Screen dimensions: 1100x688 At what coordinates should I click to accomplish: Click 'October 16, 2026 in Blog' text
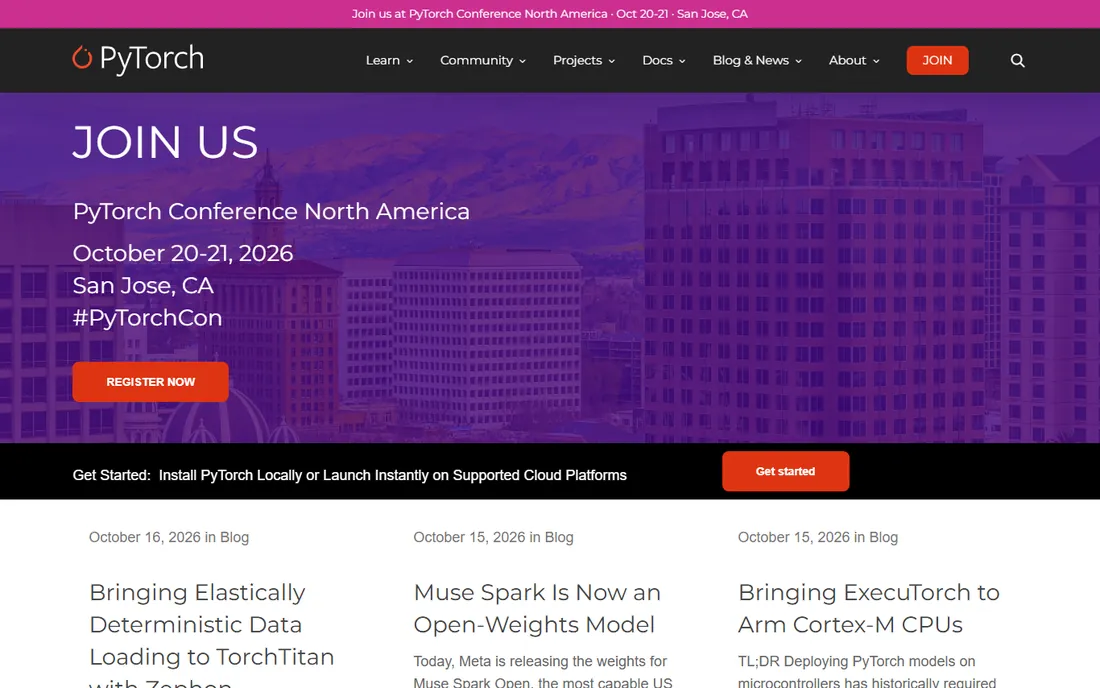pos(168,537)
